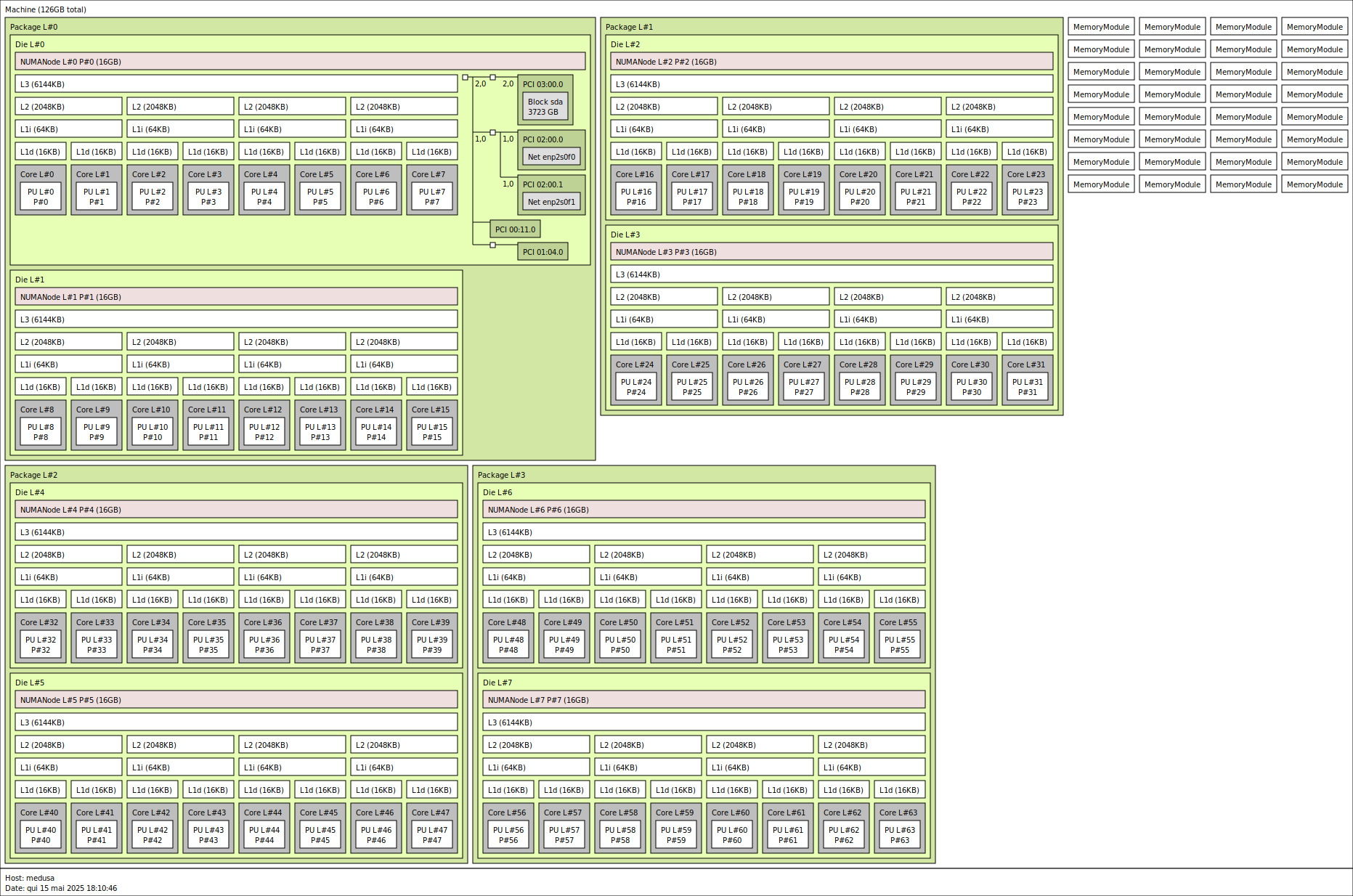Screen dimensions: 1353x896
Task: Click PU L#63 P#63 processing unit
Action: (900, 835)
